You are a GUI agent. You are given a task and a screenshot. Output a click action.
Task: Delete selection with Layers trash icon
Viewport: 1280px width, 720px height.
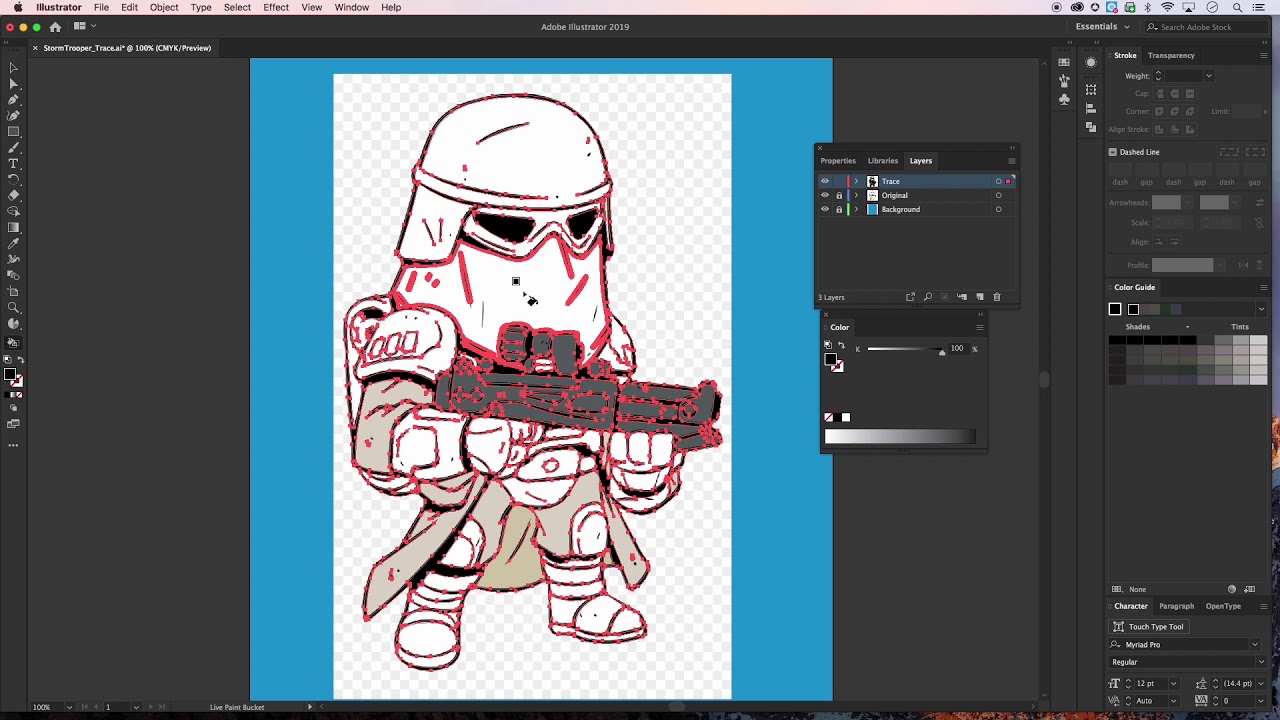pyautogui.click(x=996, y=297)
